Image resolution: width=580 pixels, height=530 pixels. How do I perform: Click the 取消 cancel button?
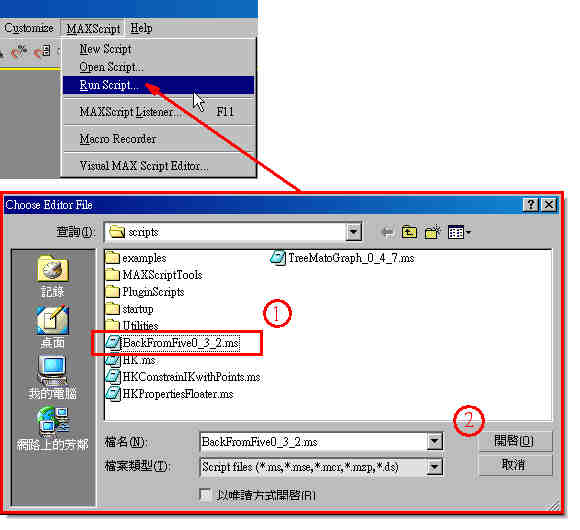pyautogui.click(x=515, y=465)
